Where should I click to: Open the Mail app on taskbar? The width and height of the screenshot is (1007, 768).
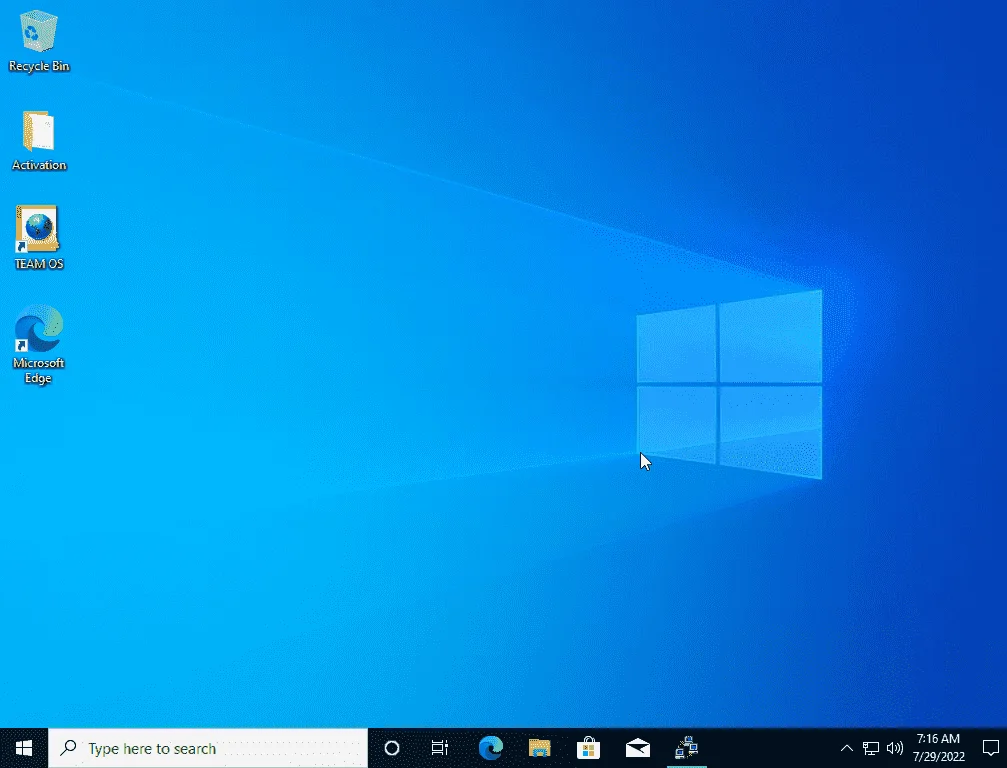click(638, 748)
